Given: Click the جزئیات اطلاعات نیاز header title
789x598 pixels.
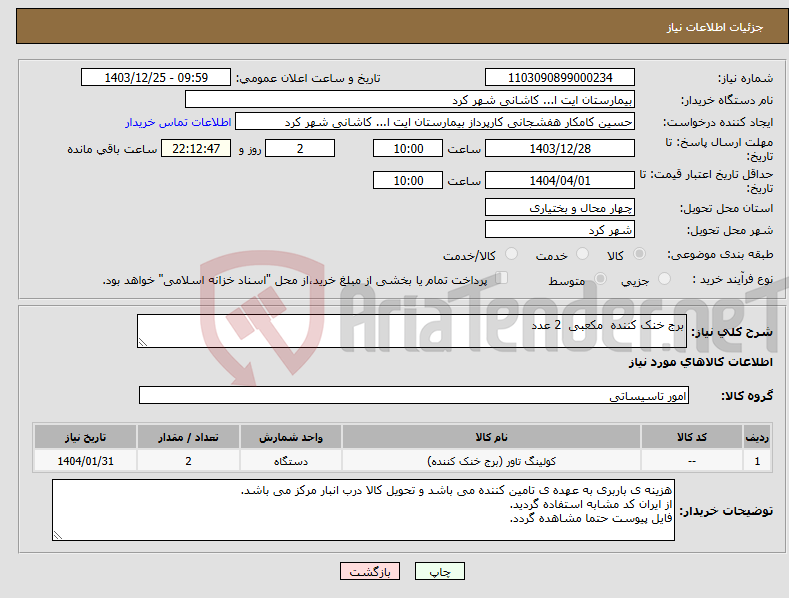Looking at the screenshot, I should pos(715,27).
